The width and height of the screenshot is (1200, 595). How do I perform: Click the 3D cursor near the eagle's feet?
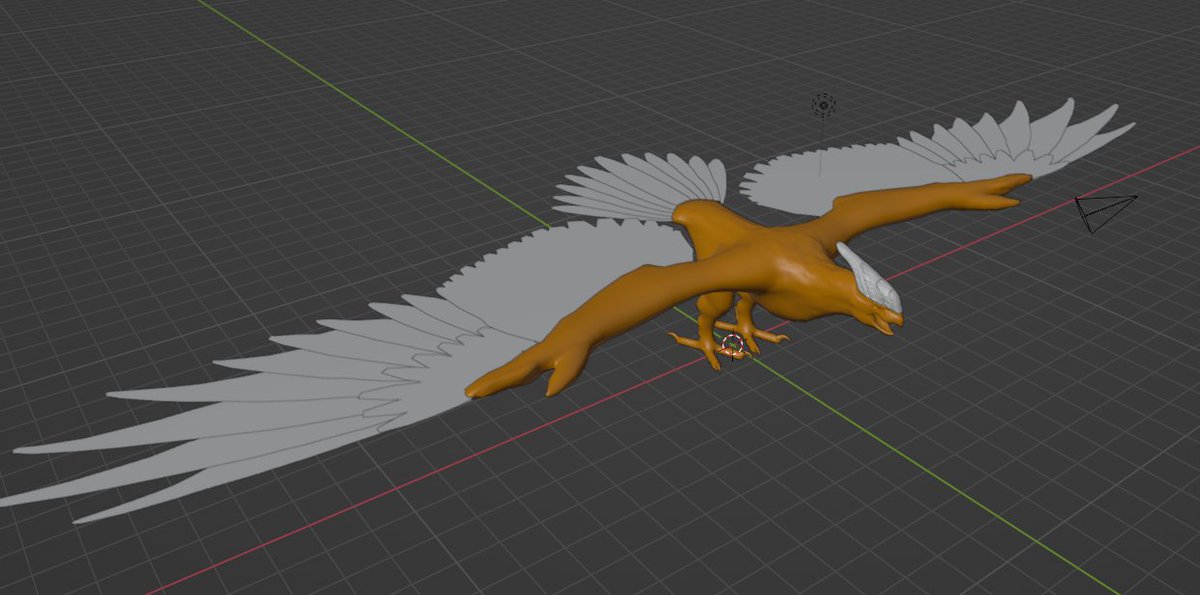(x=733, y=346)
